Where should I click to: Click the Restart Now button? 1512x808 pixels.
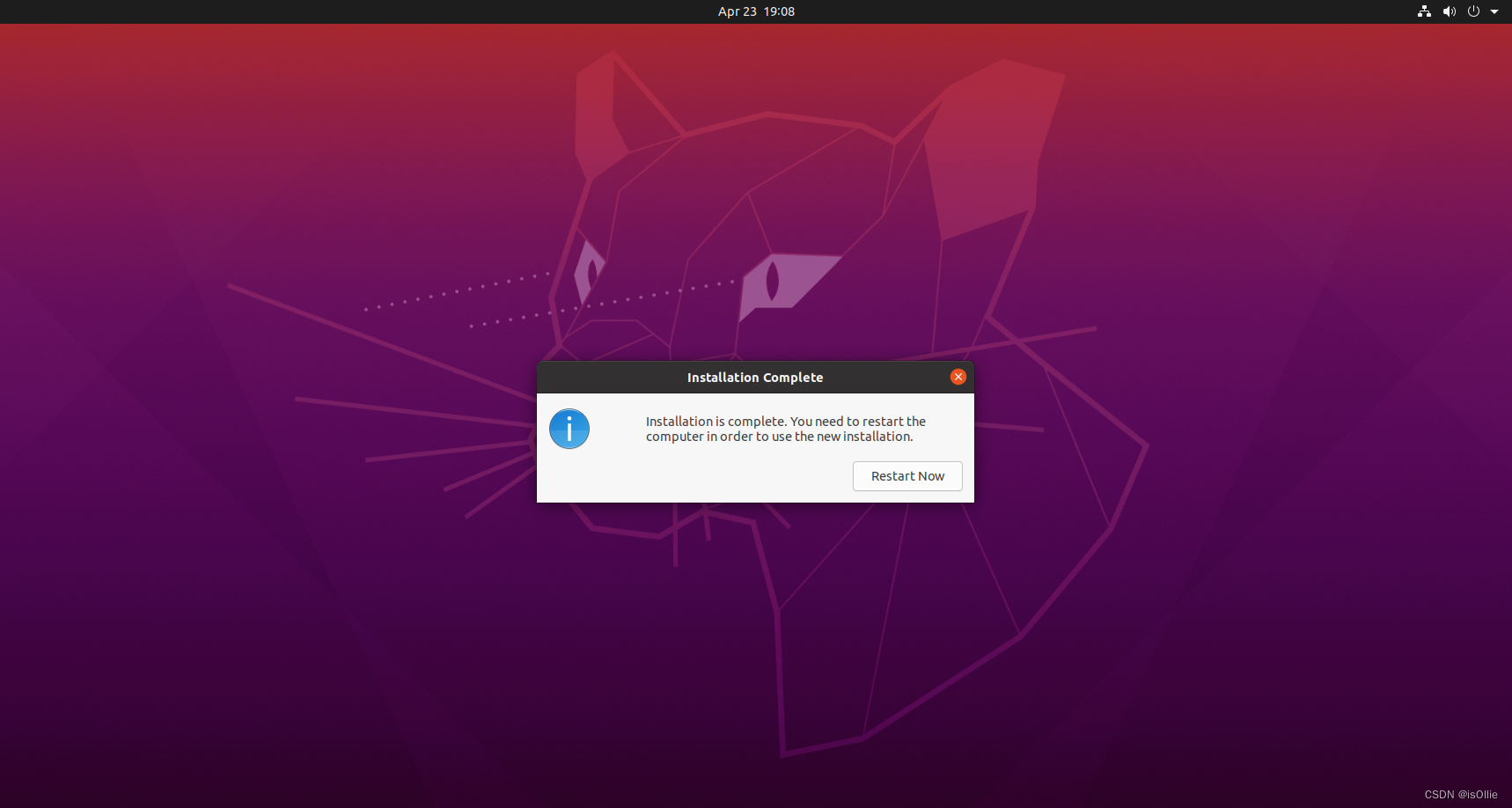pos(907,476)
